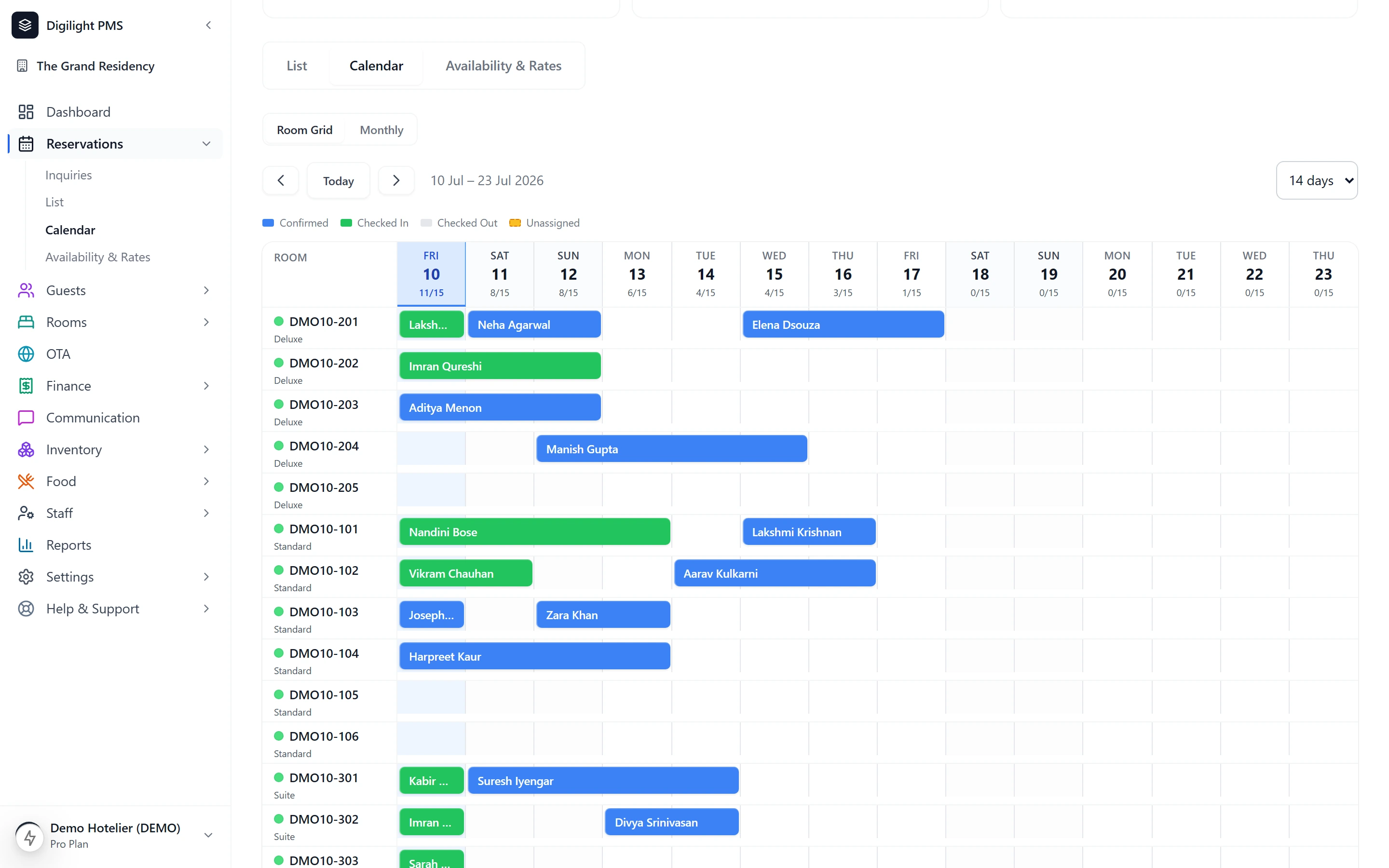
Task: Open List under Reservations sidebar
Action: click(x=54, y=202)
